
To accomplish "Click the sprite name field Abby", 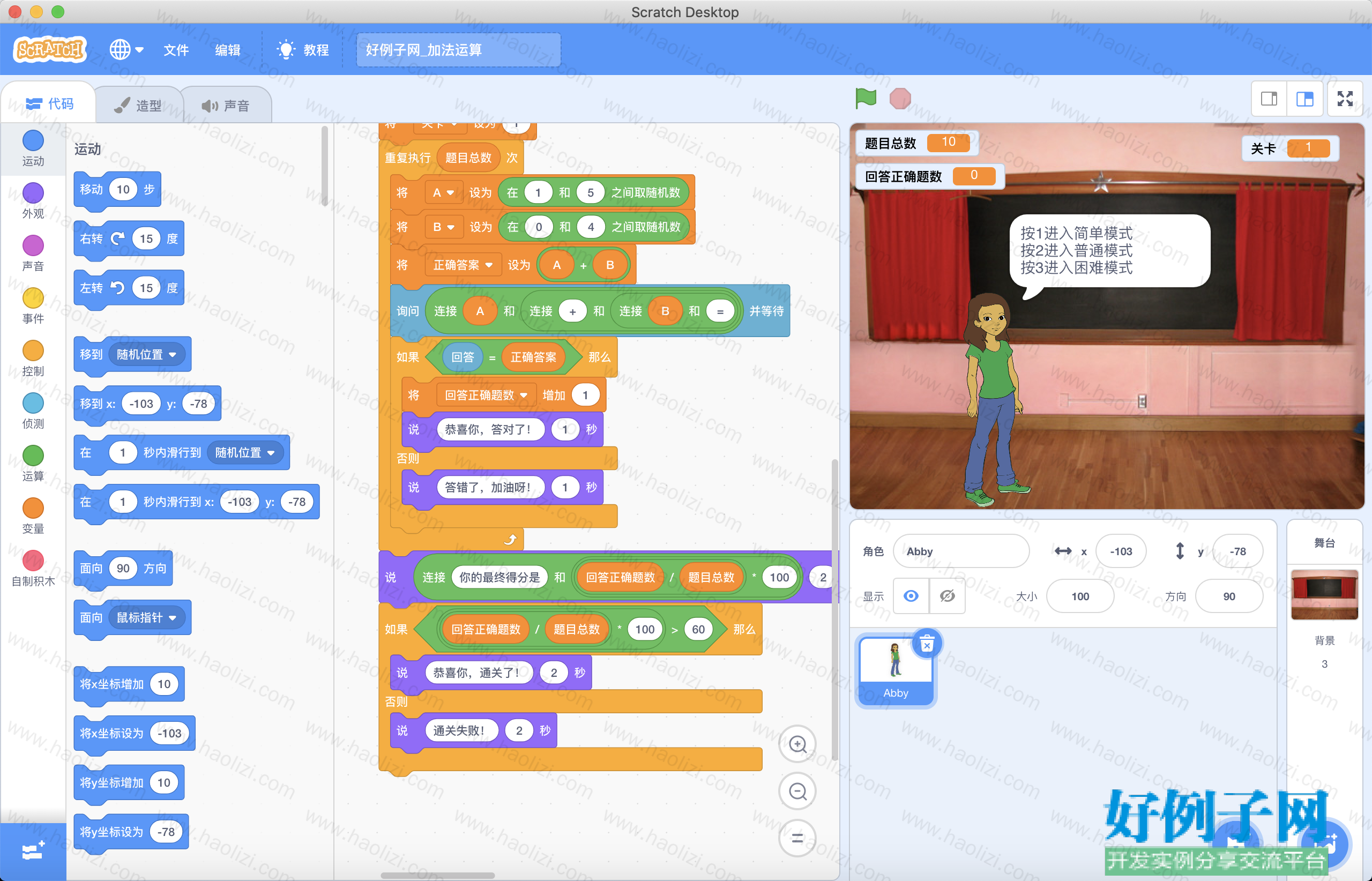I will point(961,551).
